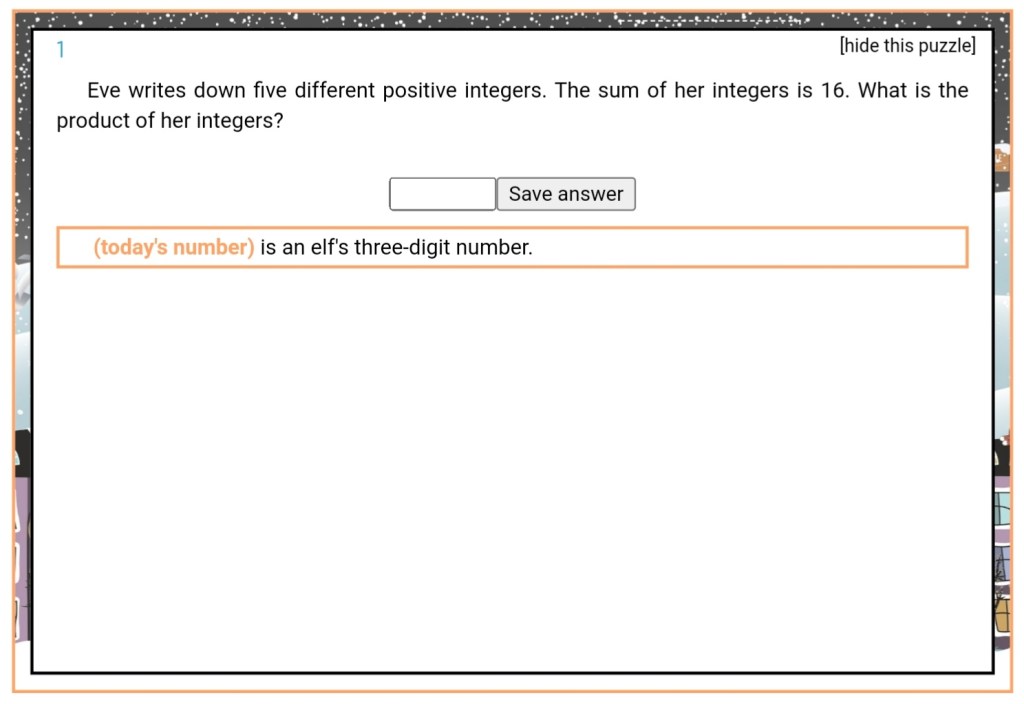Click the words positive integers in question
The width and height of the screenshot is (1024, 704).
pos(464,91)
